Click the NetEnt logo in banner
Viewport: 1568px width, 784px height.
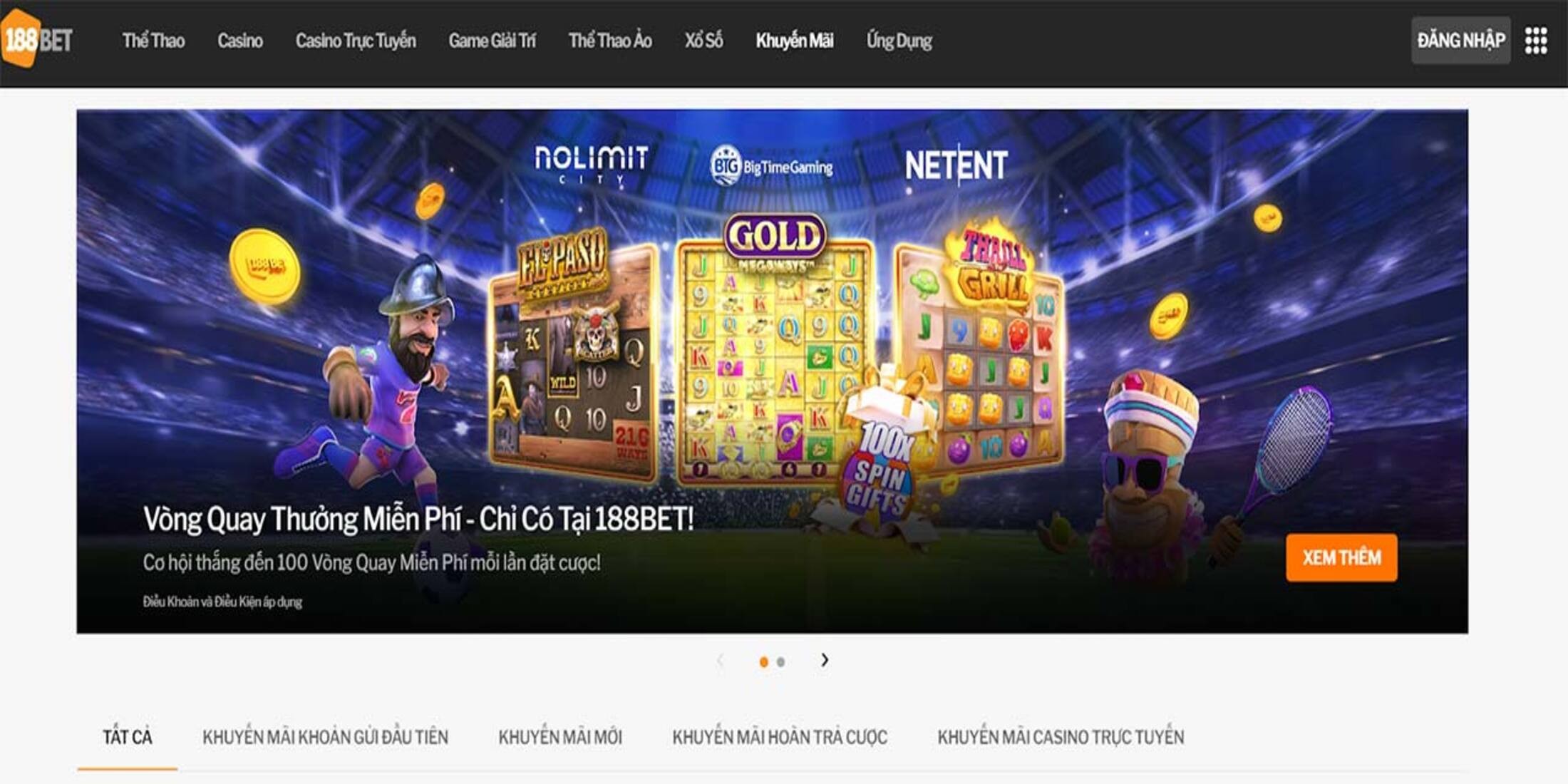pos(956,165)
